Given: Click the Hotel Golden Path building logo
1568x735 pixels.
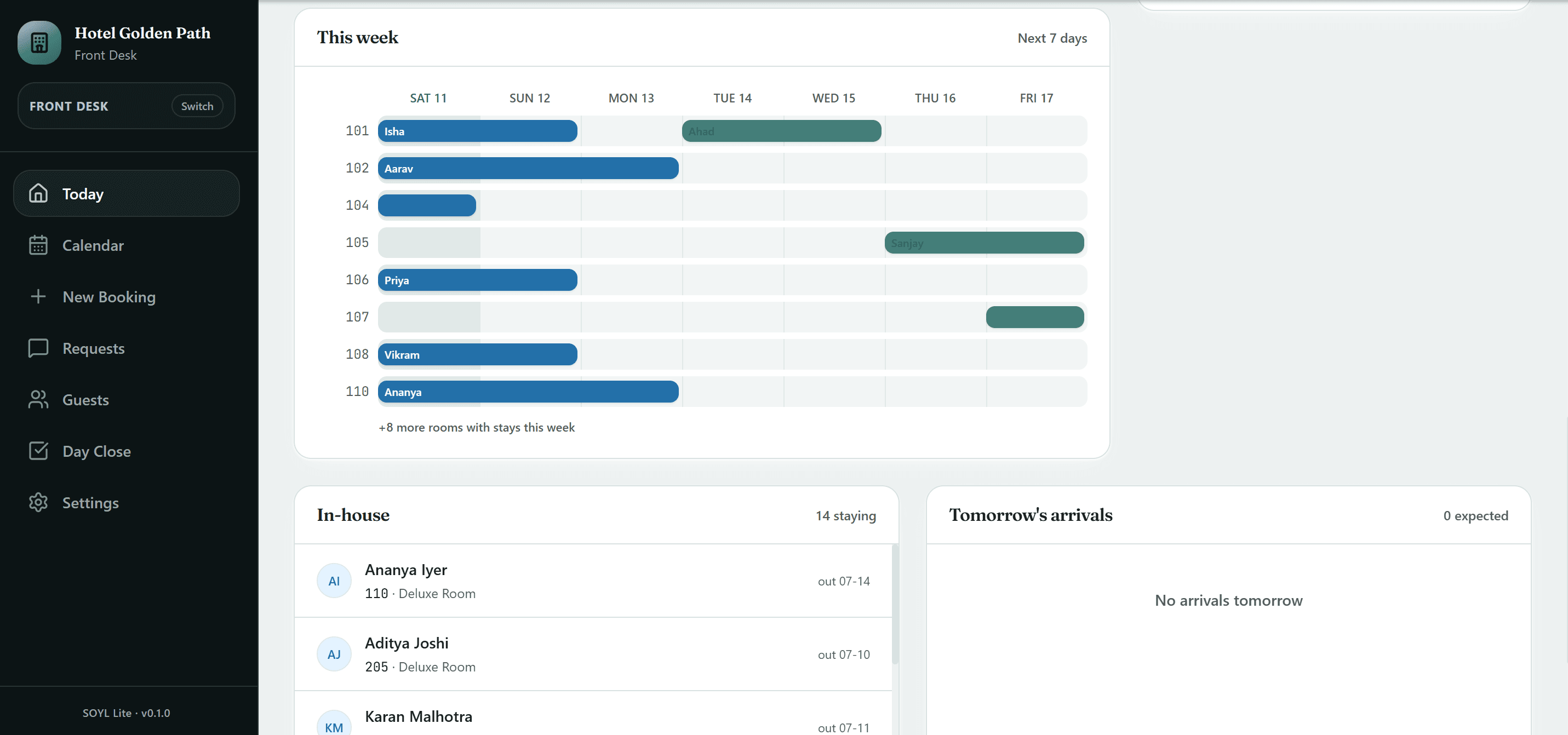Looking at the screenshot, I should [39, 43].
